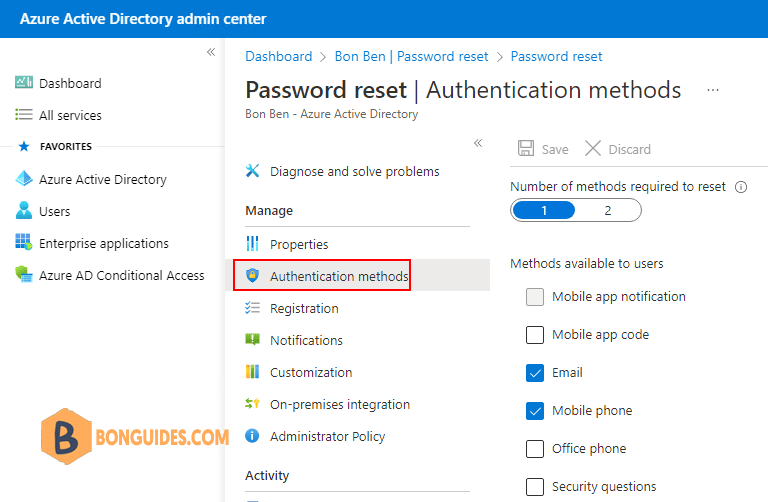Open Bon Ben | Password reset breadcrumb
Viewport: 768px width, 502px height.
[x=411, y=56]
